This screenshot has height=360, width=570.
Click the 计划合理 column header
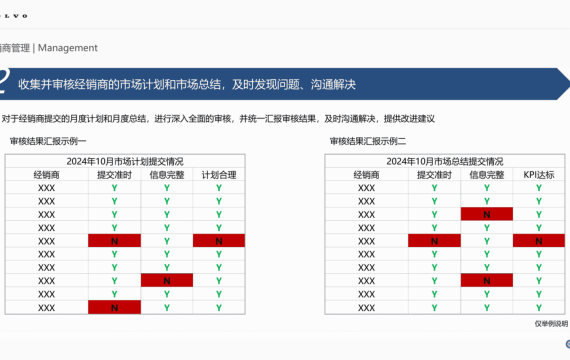[x=219, y=175]
